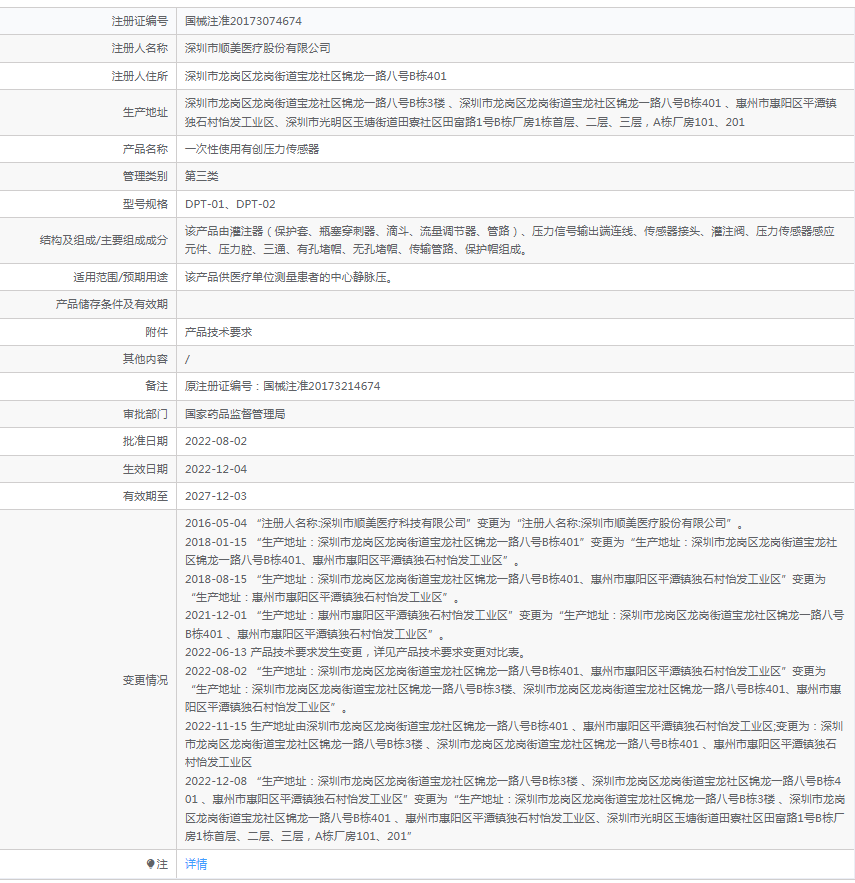Select the text 该产品供医疗单位测量患者的中心静脉压
Image resolution: width=855 pixels, height=883 pixels.
point(288,277)
